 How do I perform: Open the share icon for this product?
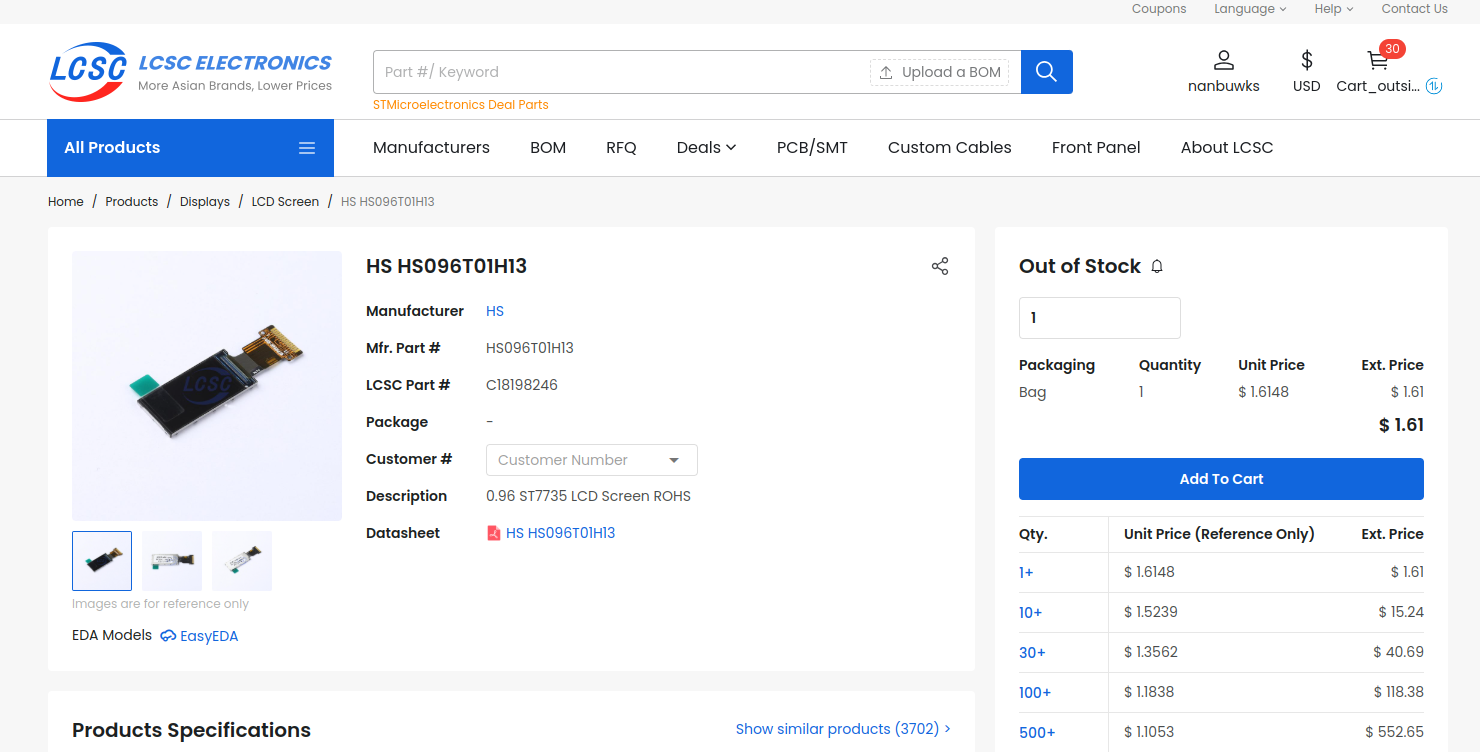click(x=940, y=266)
